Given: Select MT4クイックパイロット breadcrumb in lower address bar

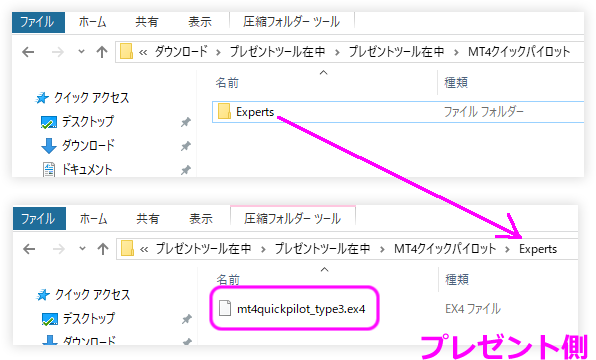Looking at the screenshot, I should [445, 249].
